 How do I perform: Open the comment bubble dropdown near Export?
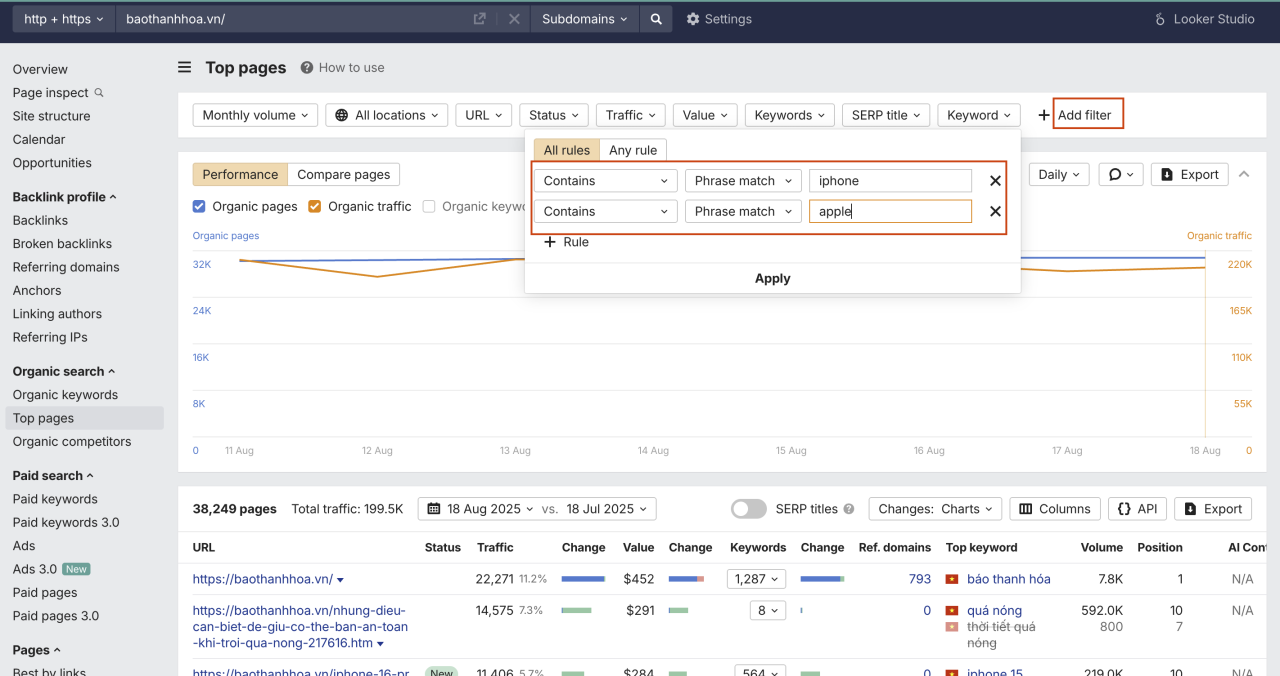1121,174
